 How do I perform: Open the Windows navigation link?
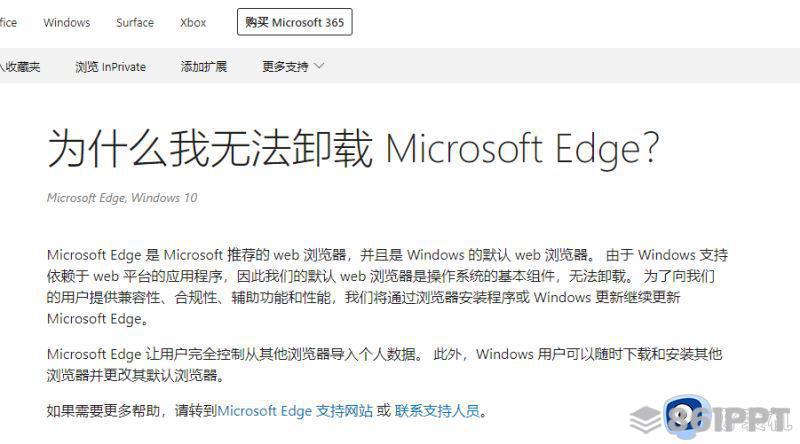click(x=66, y=22)
